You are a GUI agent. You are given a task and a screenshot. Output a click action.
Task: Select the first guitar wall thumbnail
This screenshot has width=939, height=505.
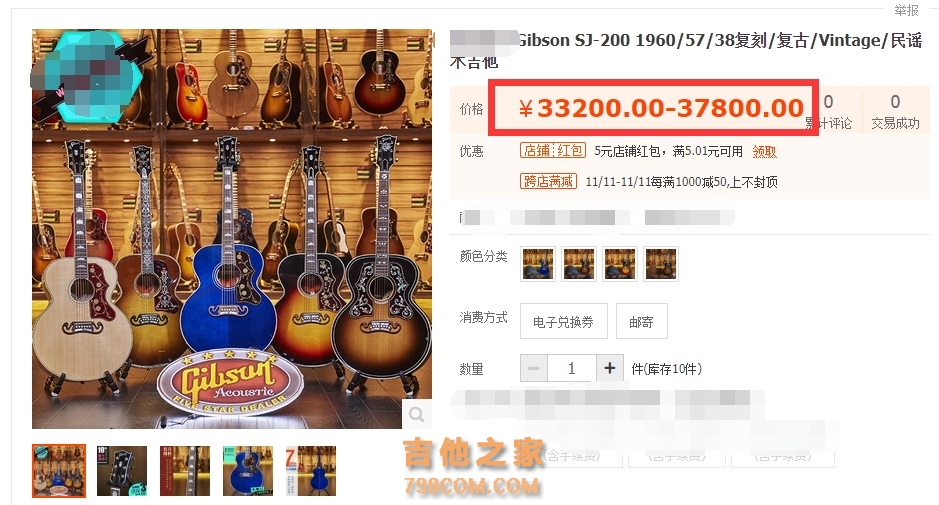[x=59, y=471]
